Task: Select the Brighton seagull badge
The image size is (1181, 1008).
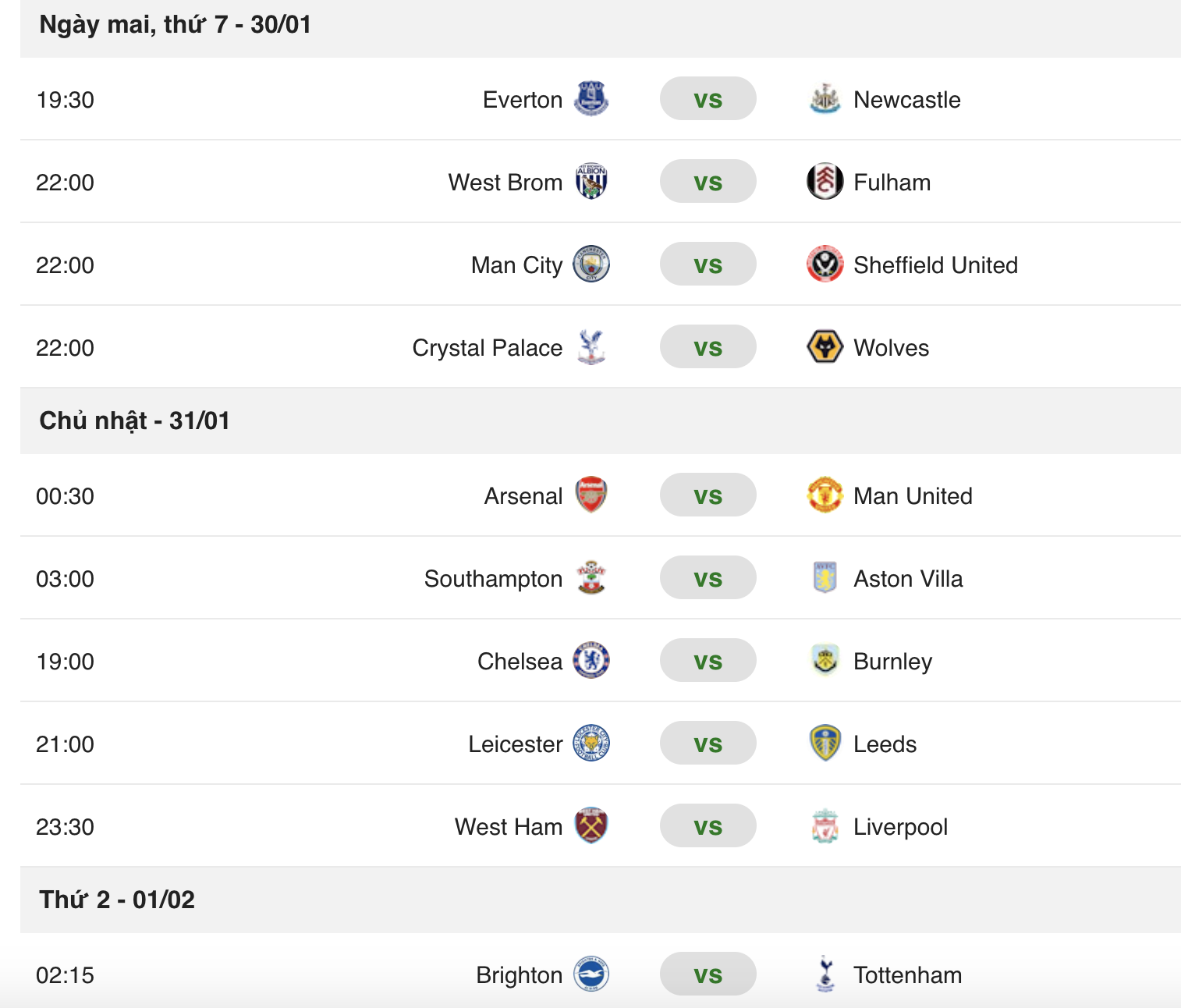Action: [x=593, y=974]
